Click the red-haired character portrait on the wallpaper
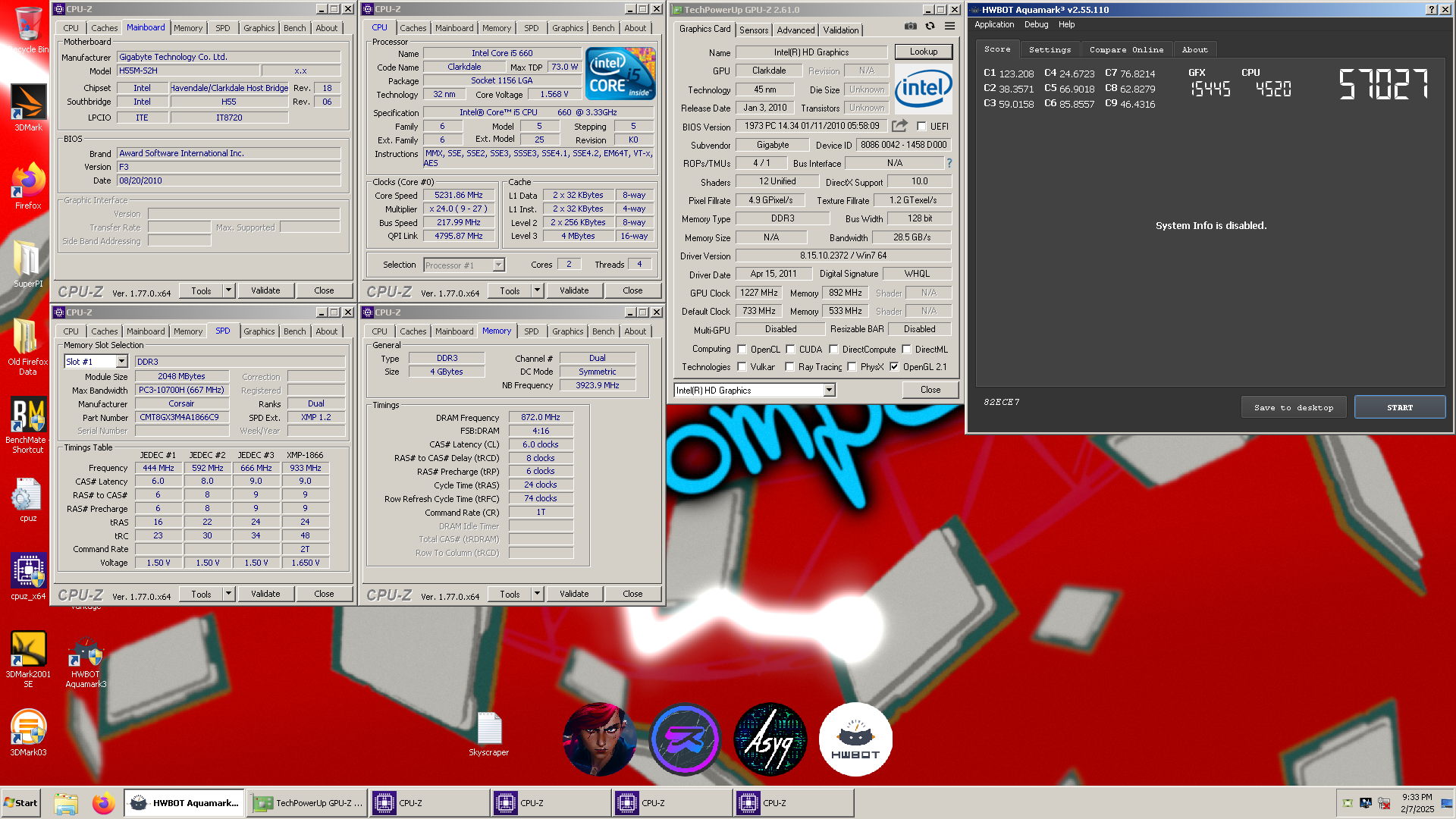1456x819 pixels. [599, 739]
